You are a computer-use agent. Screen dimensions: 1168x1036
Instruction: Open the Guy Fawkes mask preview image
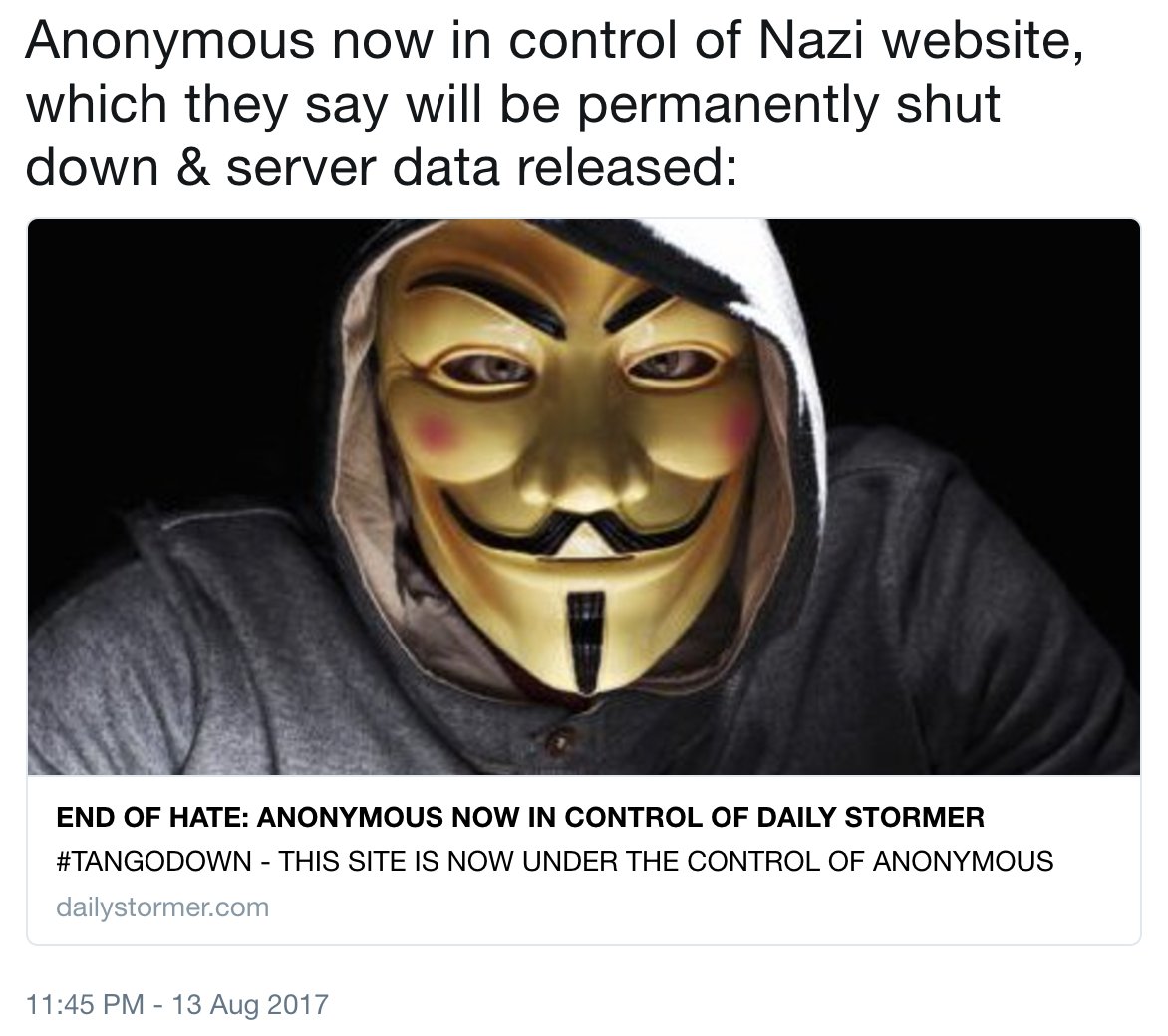[x=584, y=497]
